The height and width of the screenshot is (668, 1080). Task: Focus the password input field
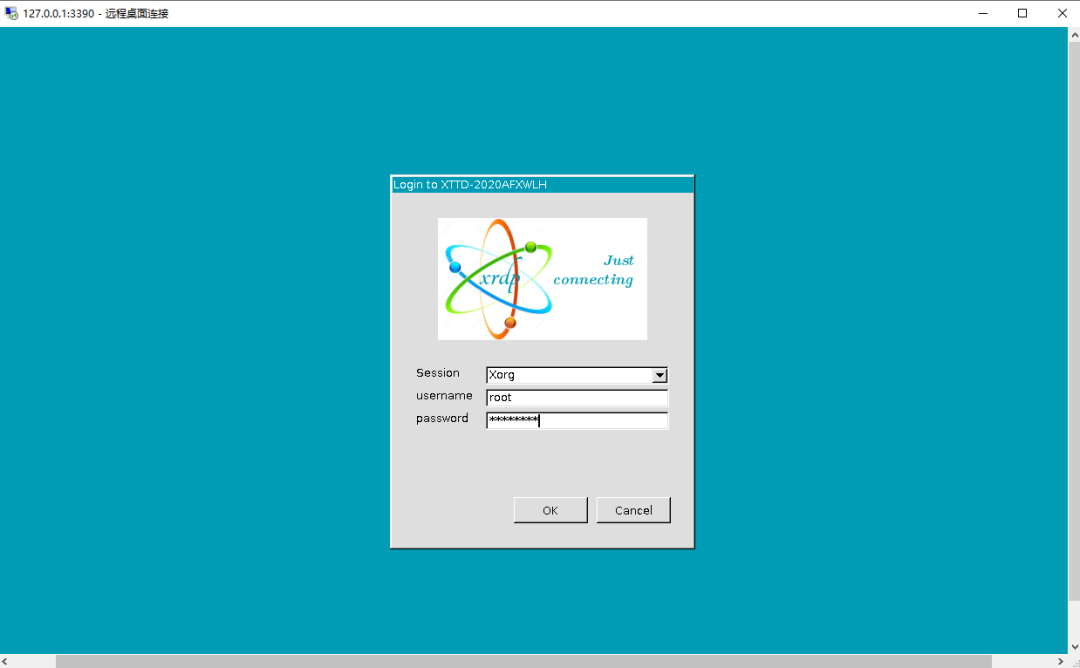point(577,420)
